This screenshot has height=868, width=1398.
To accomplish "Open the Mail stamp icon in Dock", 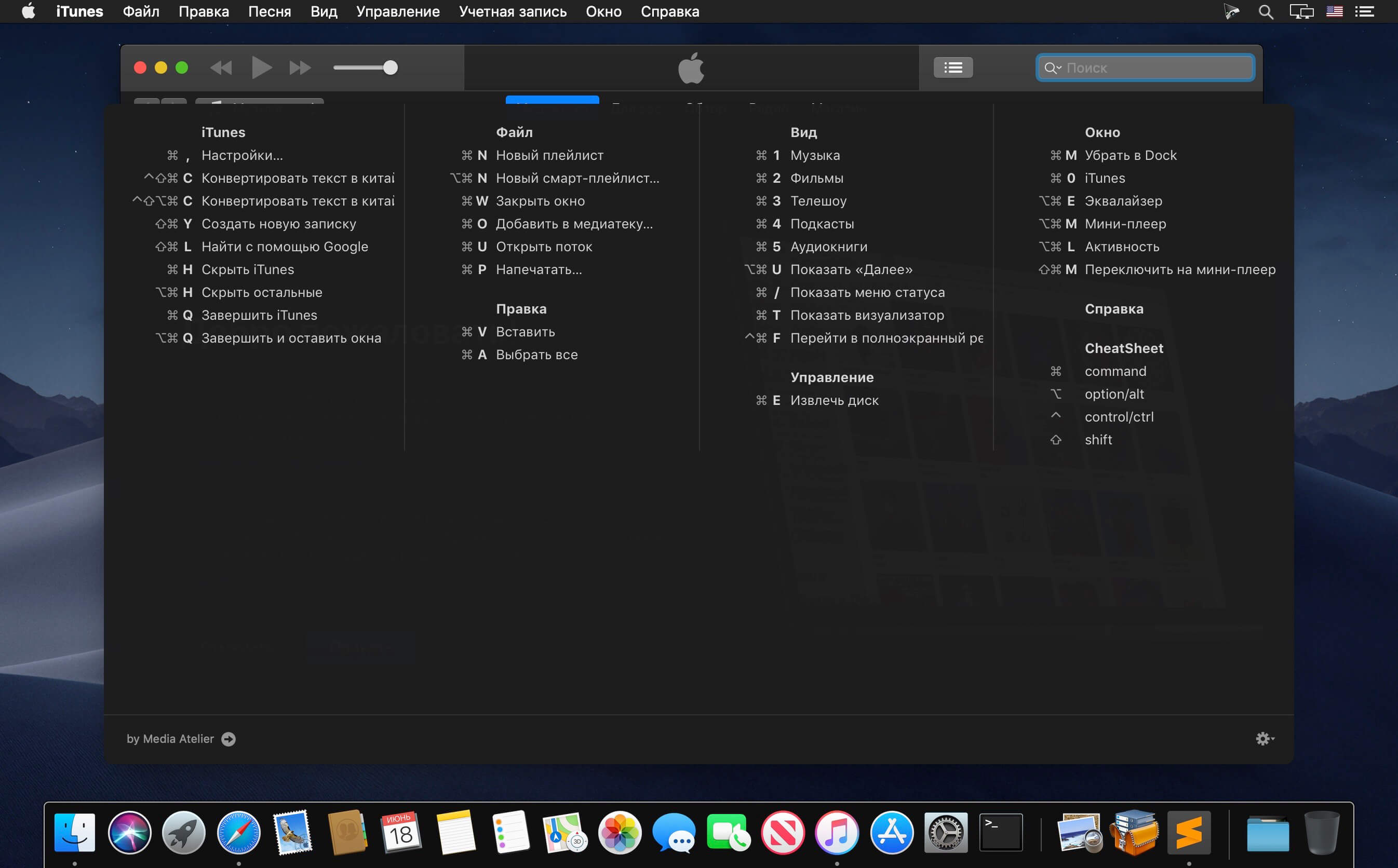I will pyautogui.click(x=293, y=832).
